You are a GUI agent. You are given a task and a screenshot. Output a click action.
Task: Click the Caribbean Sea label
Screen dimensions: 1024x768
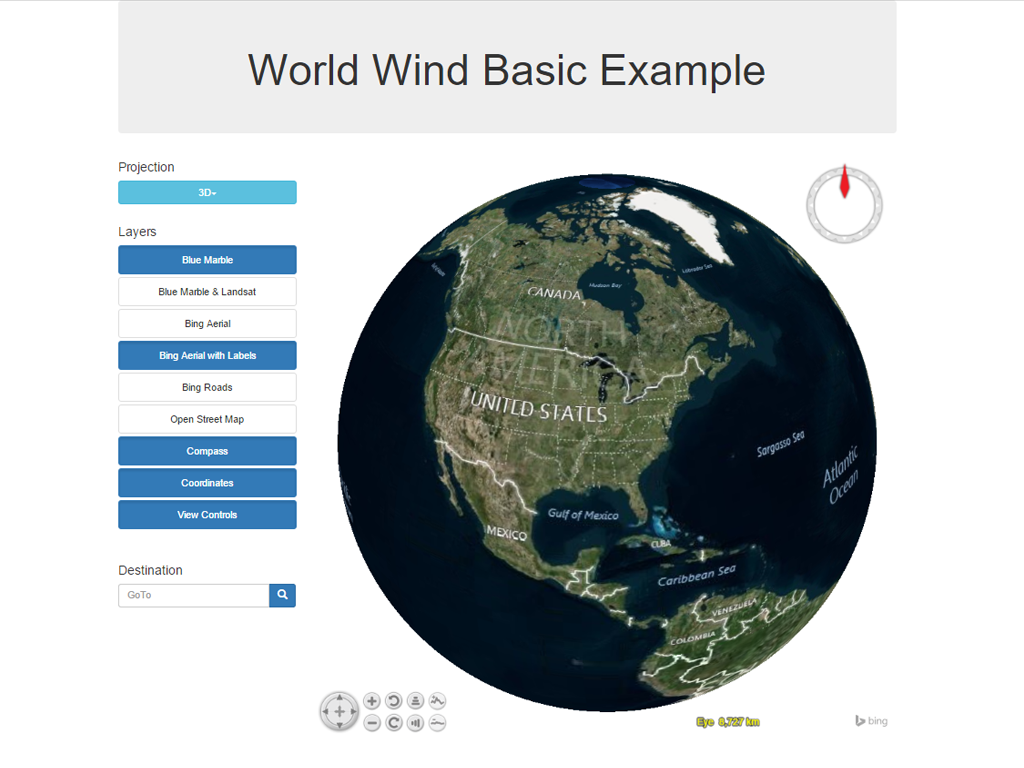(697, 575)
